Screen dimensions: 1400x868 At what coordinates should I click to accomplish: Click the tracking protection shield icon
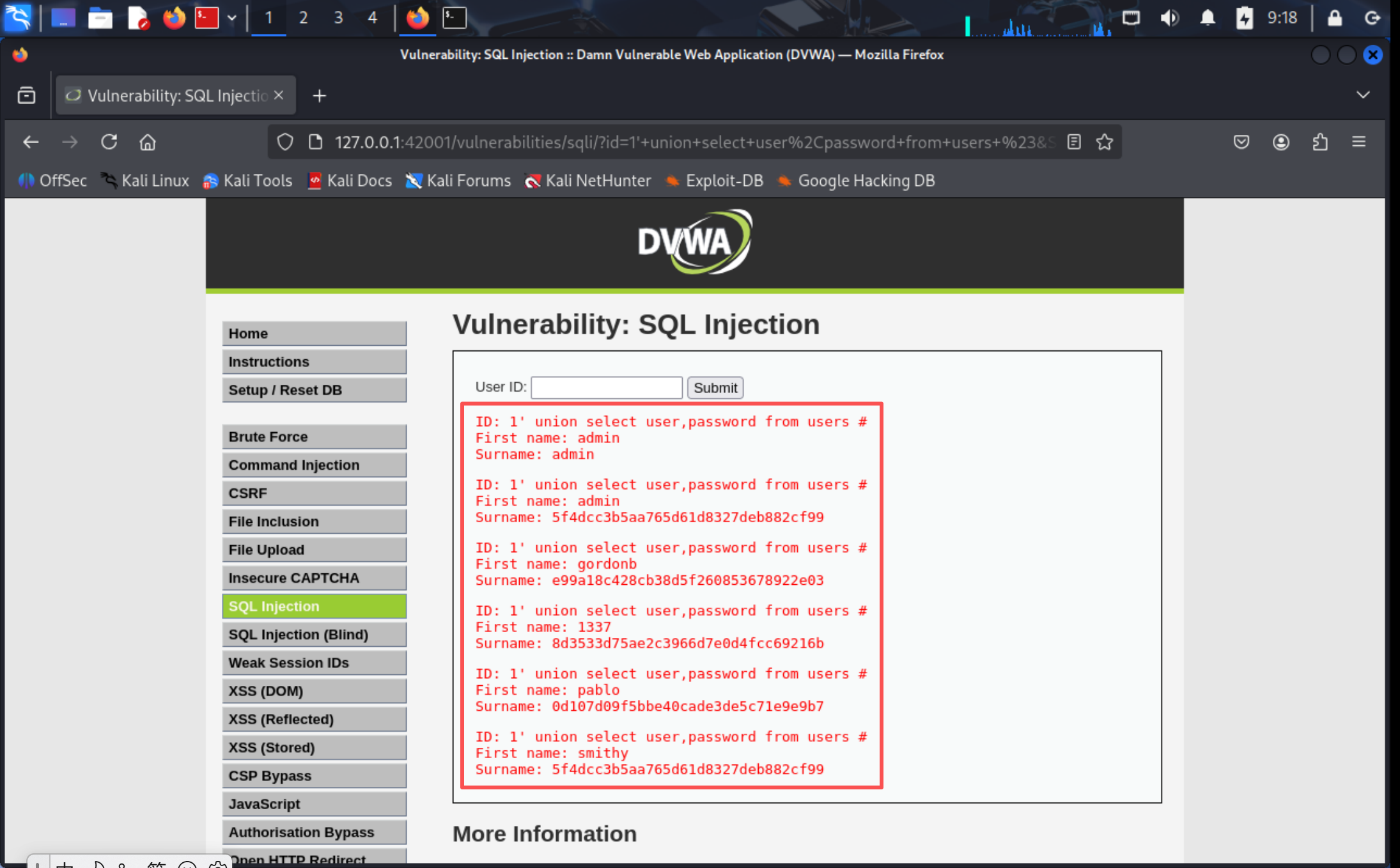click(x=285, y=142)
